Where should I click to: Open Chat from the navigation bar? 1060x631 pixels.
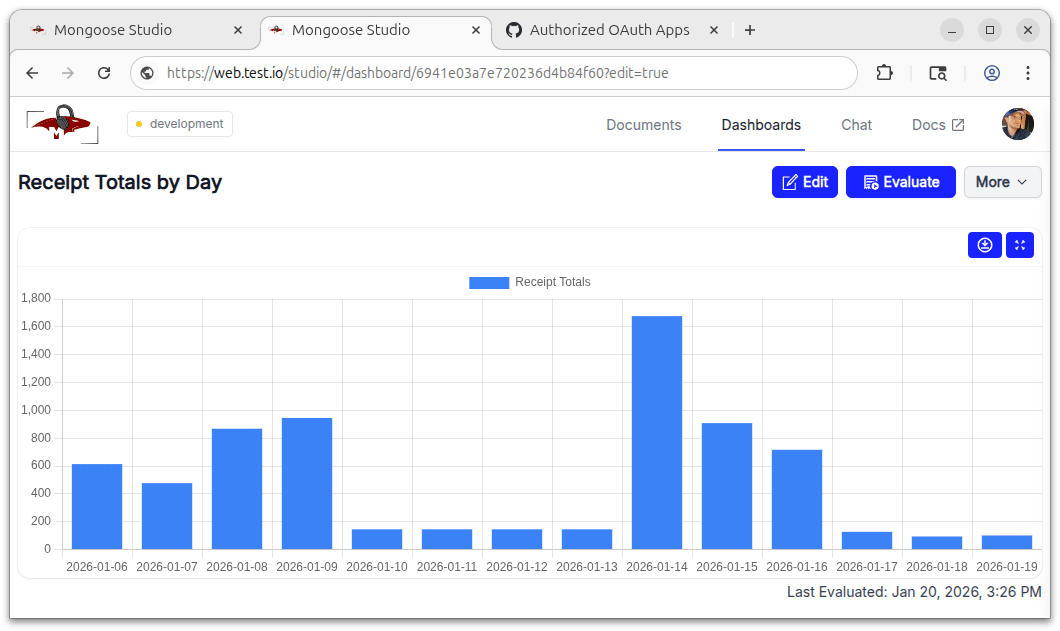point(856,124)
